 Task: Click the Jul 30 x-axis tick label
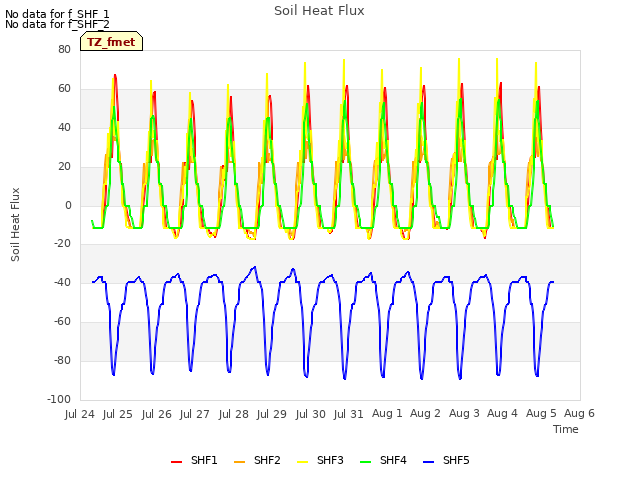point(311,414)
